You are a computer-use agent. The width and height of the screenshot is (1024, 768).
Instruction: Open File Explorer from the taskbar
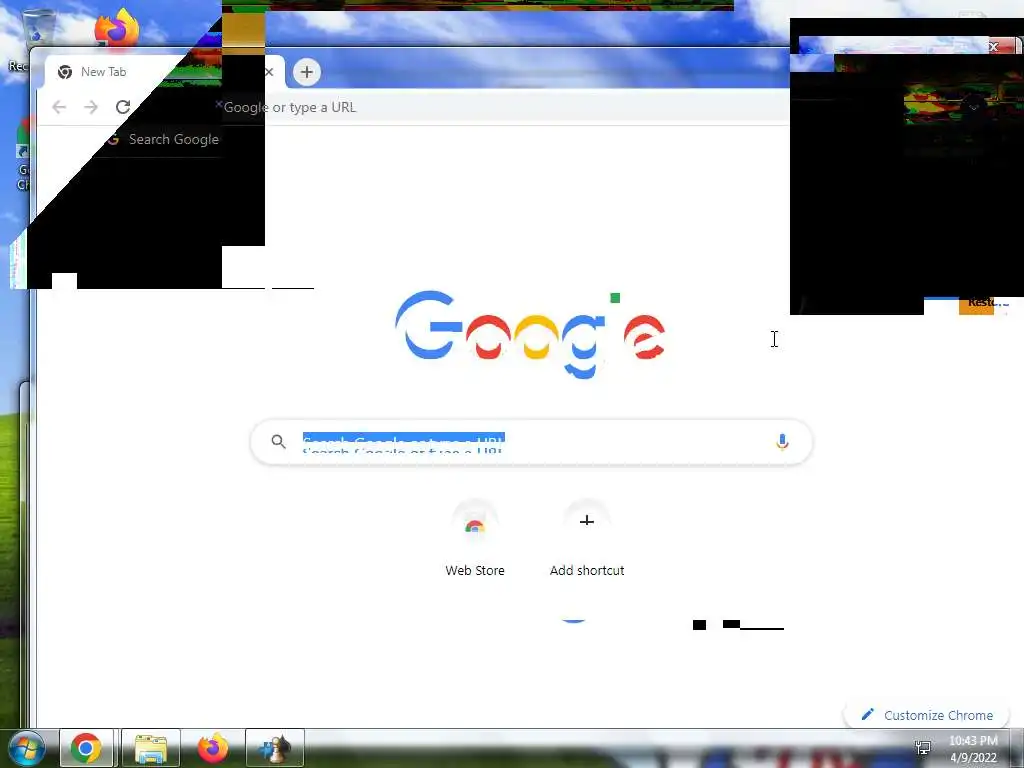[x=150, y=748]
